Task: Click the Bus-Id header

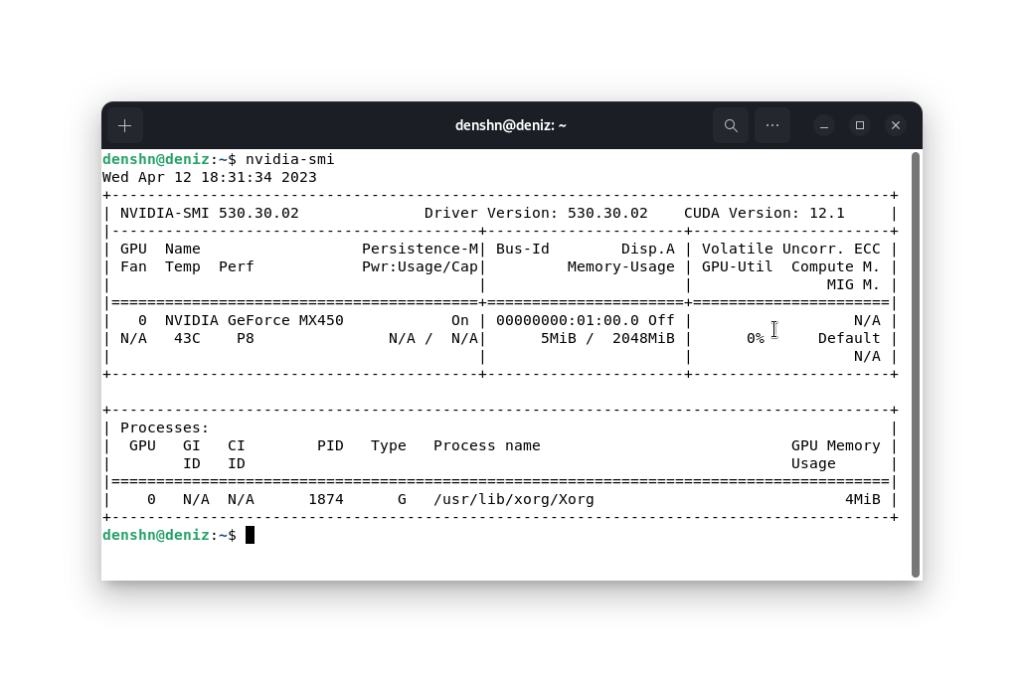Action: coord(522,249)
